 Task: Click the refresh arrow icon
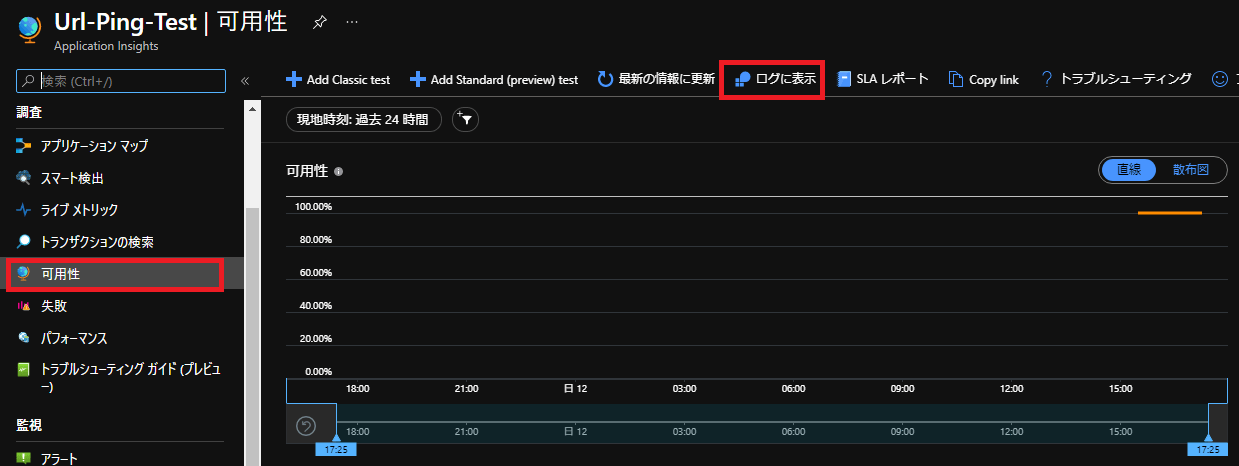pyautogui.click(x=605, y=79)
